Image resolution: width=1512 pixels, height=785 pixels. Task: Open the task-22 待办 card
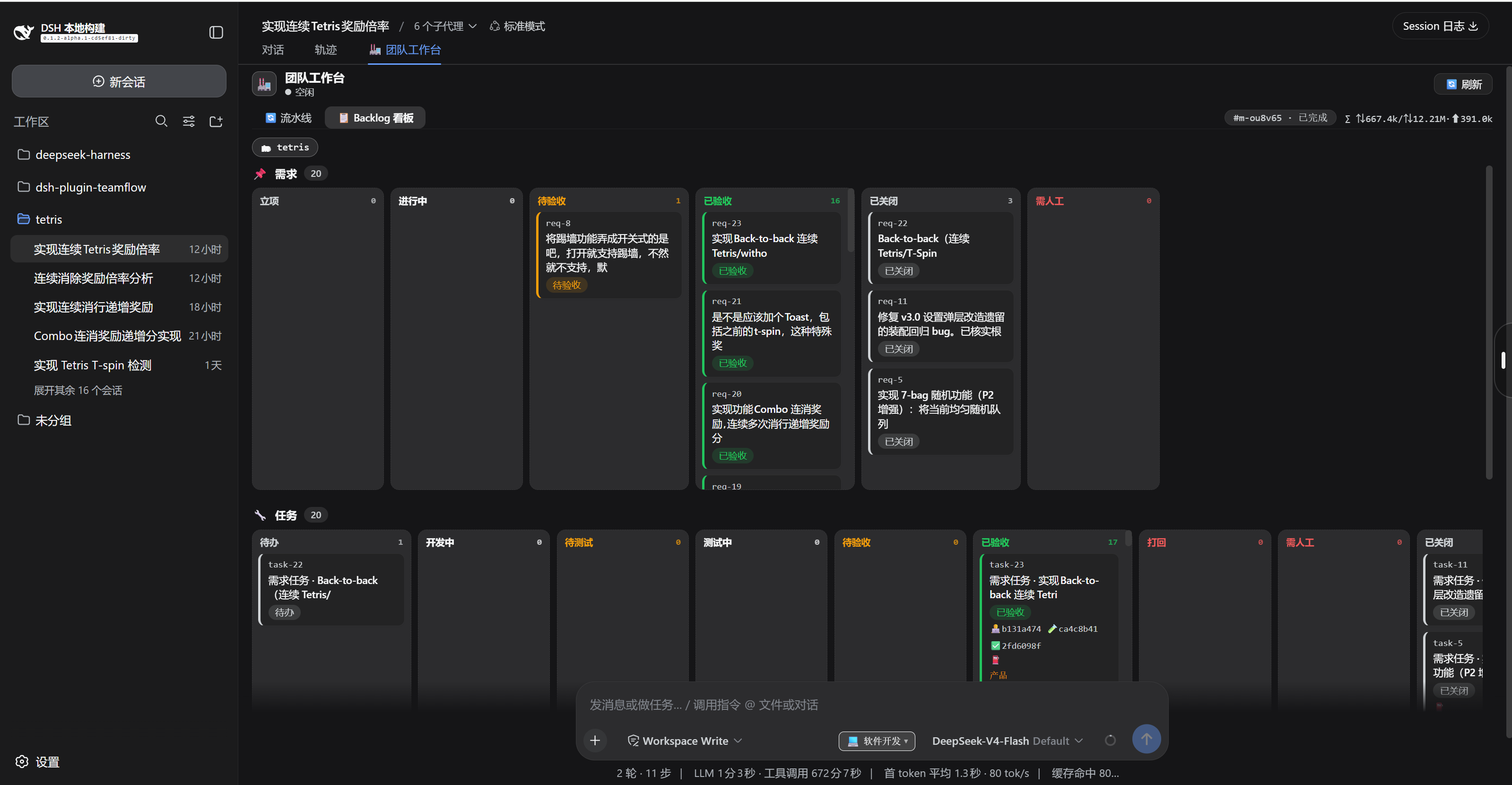(x=331, y=590)
